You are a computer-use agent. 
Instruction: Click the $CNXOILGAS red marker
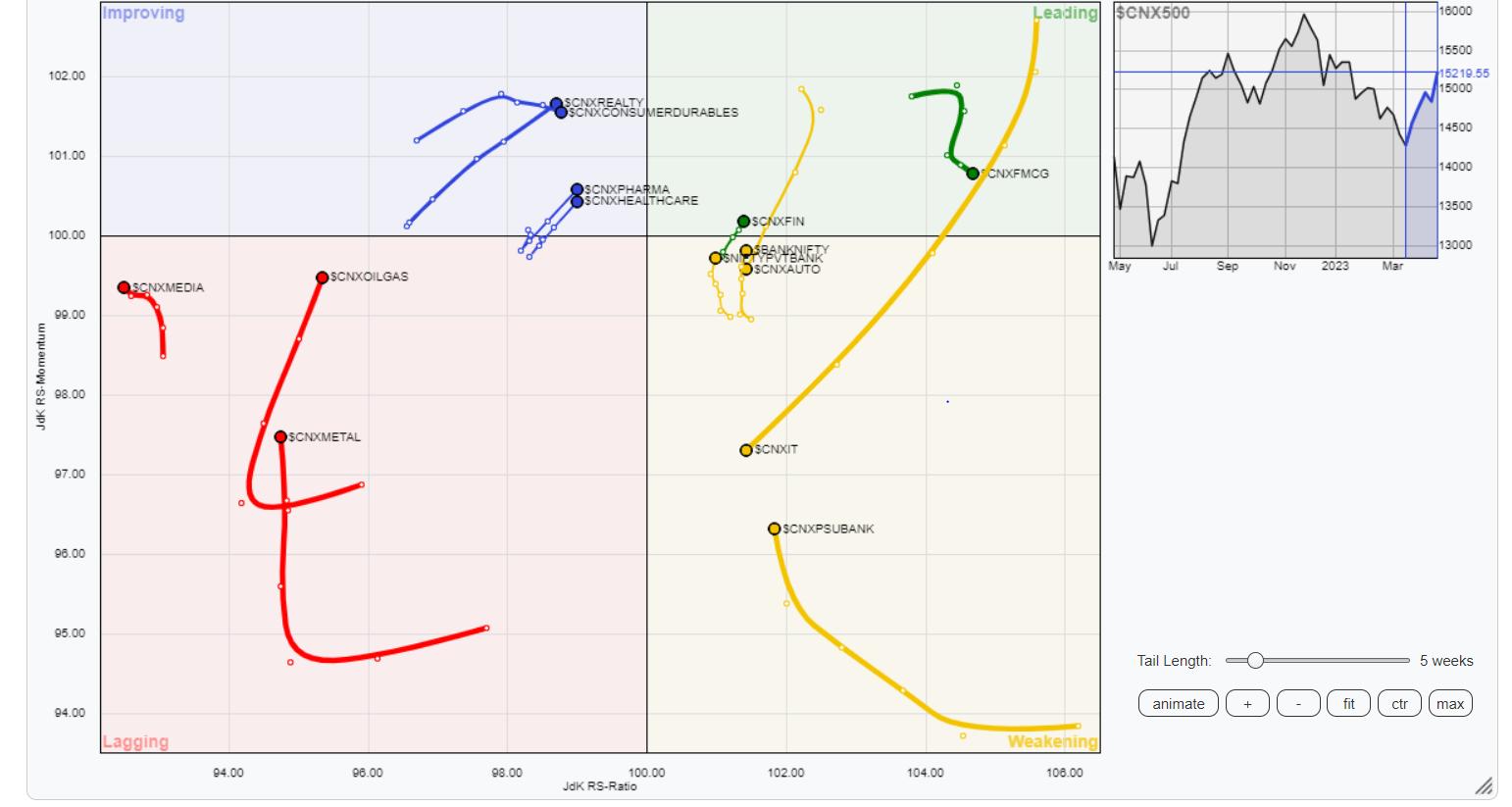click(x=322, y=277)
